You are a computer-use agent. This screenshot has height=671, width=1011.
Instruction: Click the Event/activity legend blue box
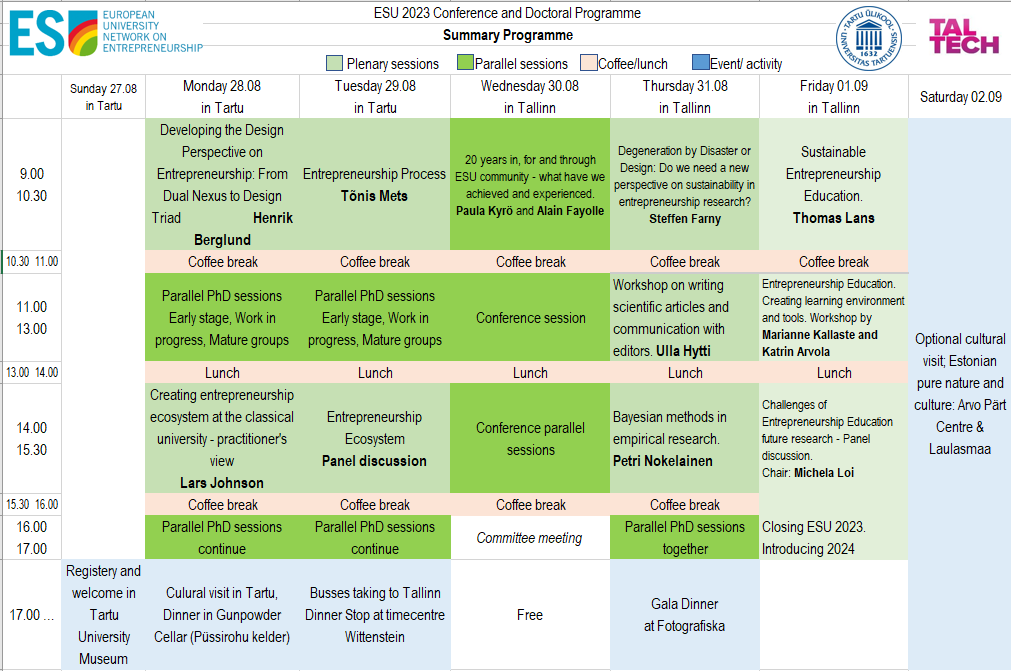[701, 64]
